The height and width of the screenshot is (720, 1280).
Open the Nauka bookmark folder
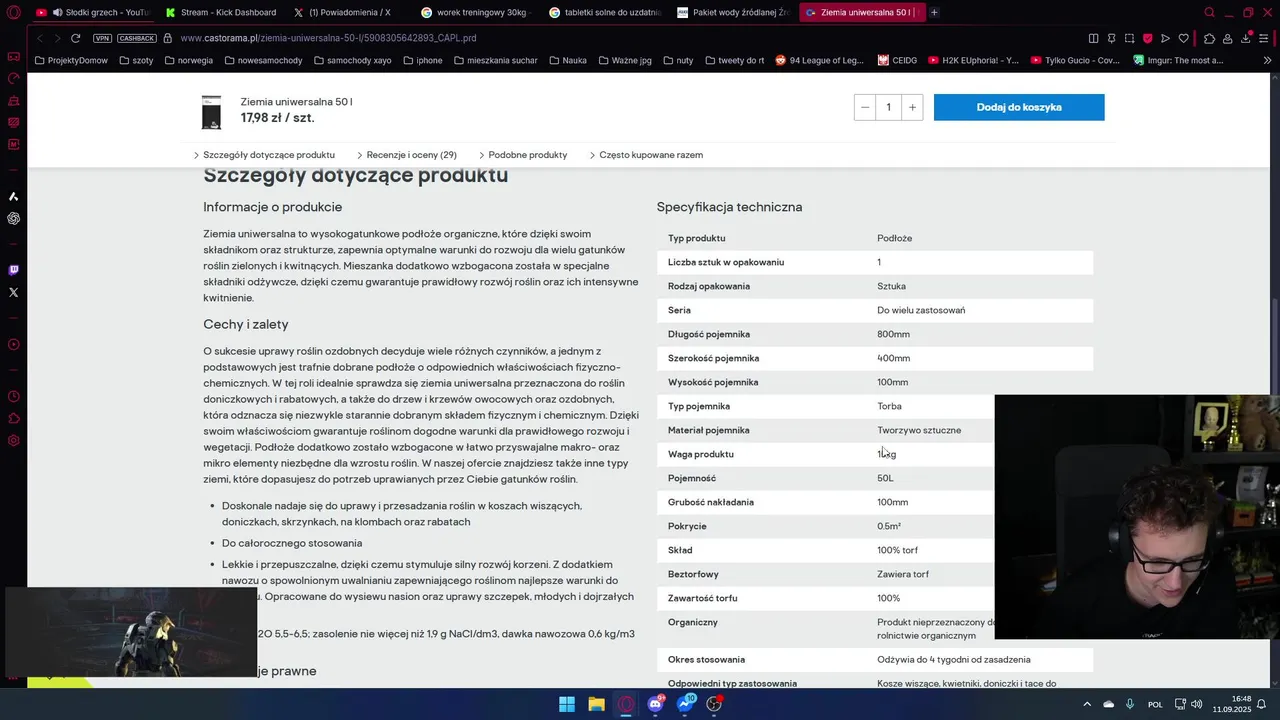pyautogui.click(x=568, y=60)
